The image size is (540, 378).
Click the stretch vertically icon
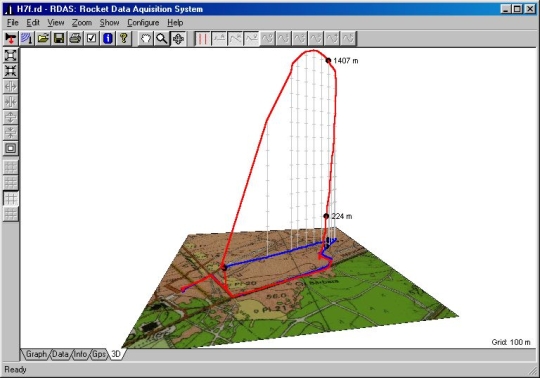coord(11,117)
